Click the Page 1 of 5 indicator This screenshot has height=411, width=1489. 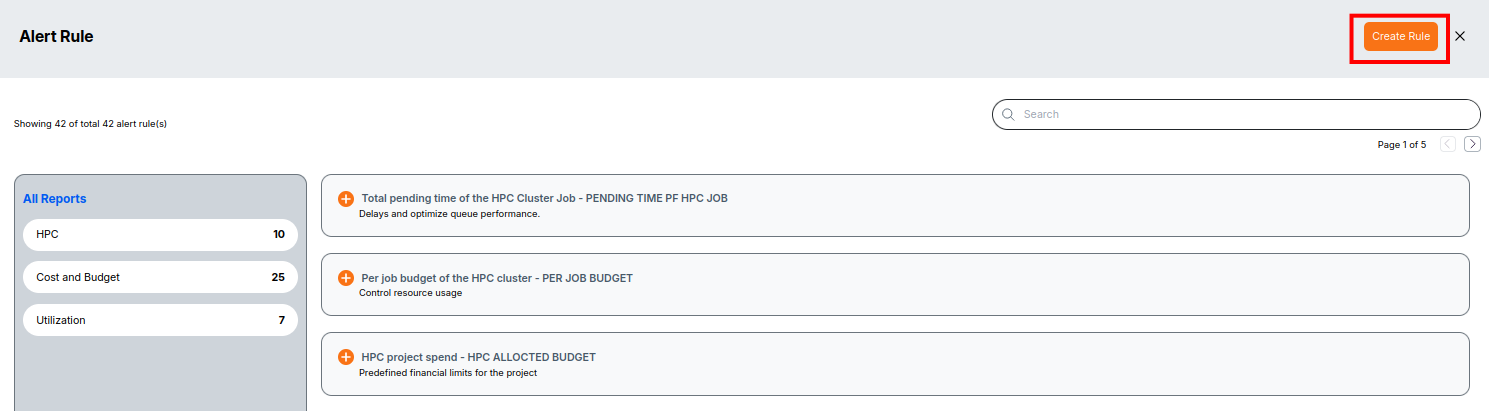pos(1402,145)
